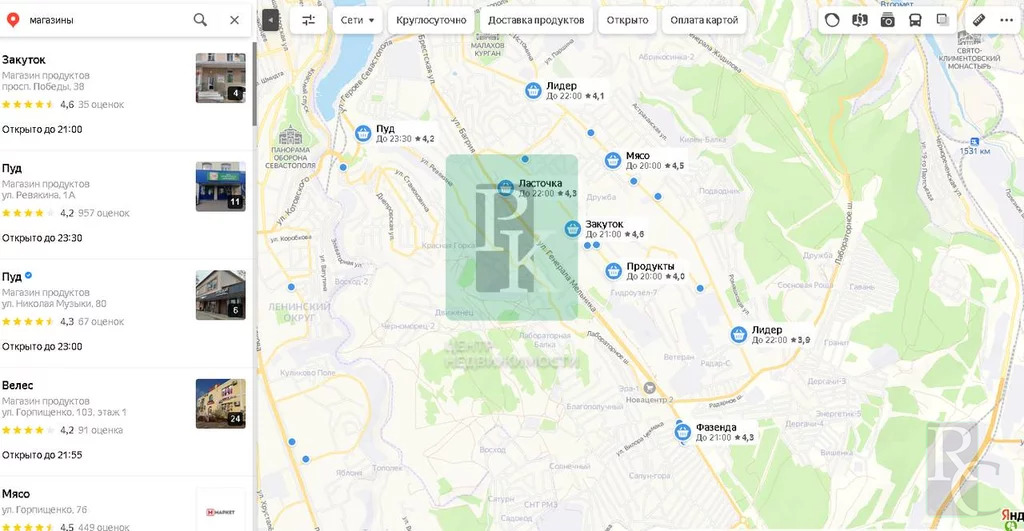
Task: Select the Пуд basket map marker
Action: [x=363, y=133]
